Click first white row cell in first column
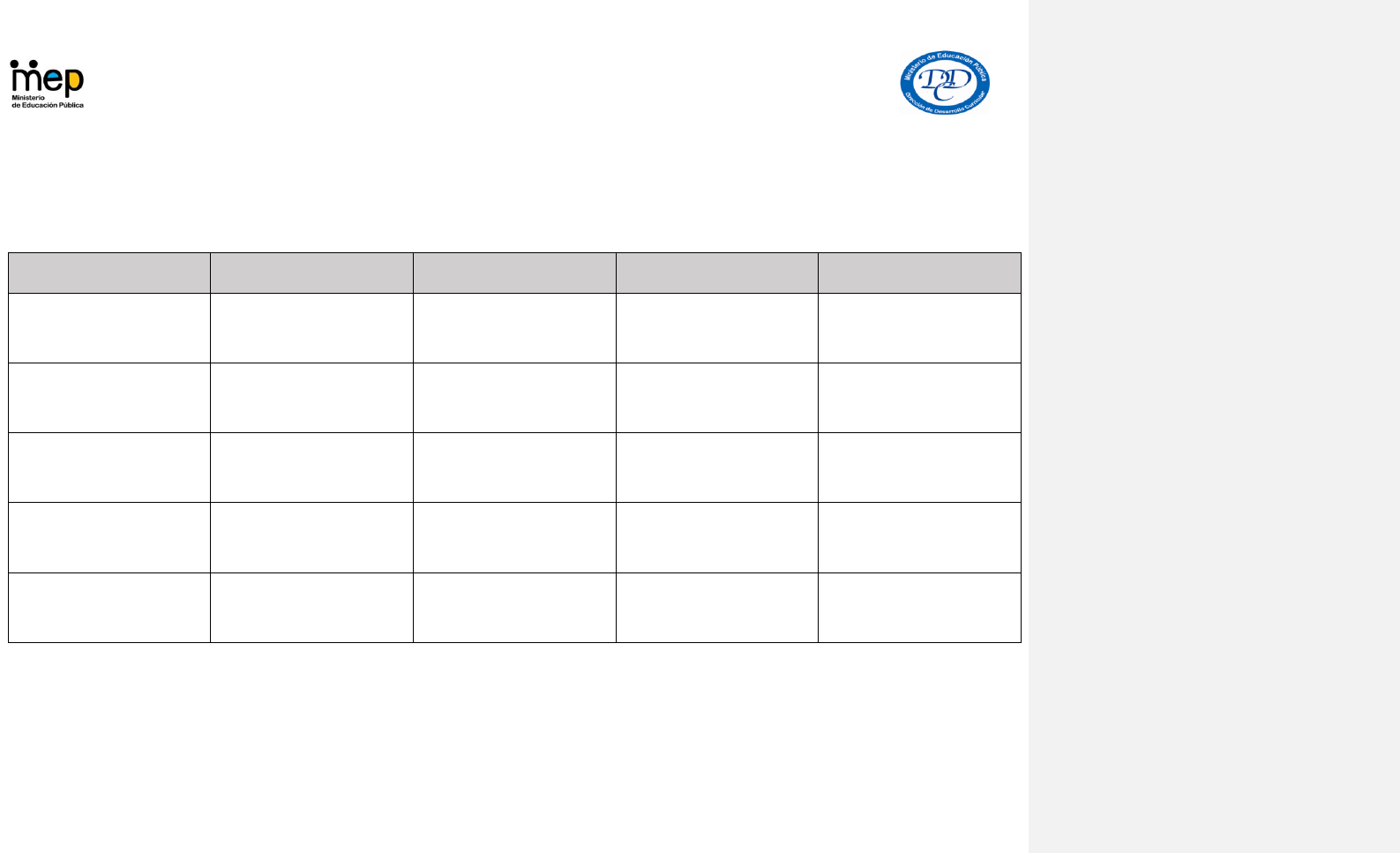The height and width of the screenshot is (853, 1400). tap(109, 328)
